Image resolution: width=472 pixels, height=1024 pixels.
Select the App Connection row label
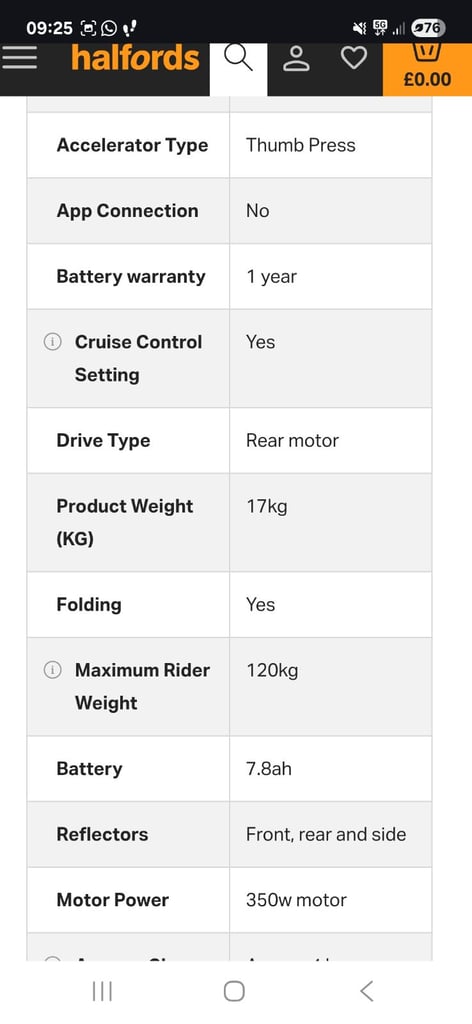[127, 210]
